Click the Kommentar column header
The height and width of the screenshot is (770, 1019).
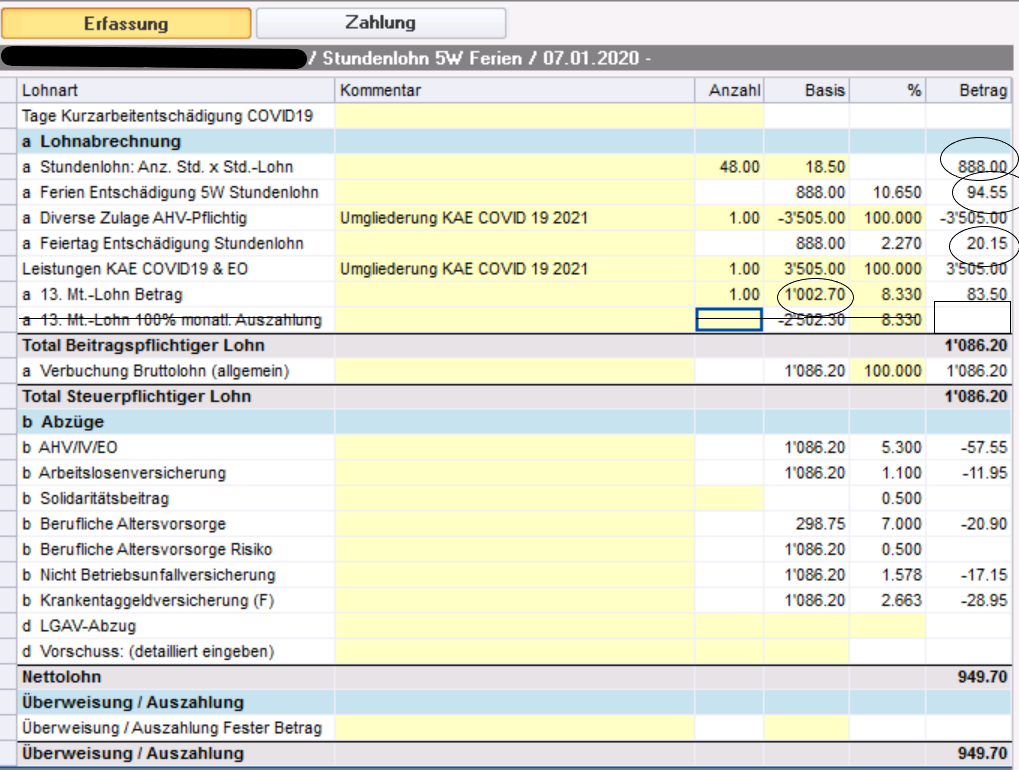coord(515,90)
